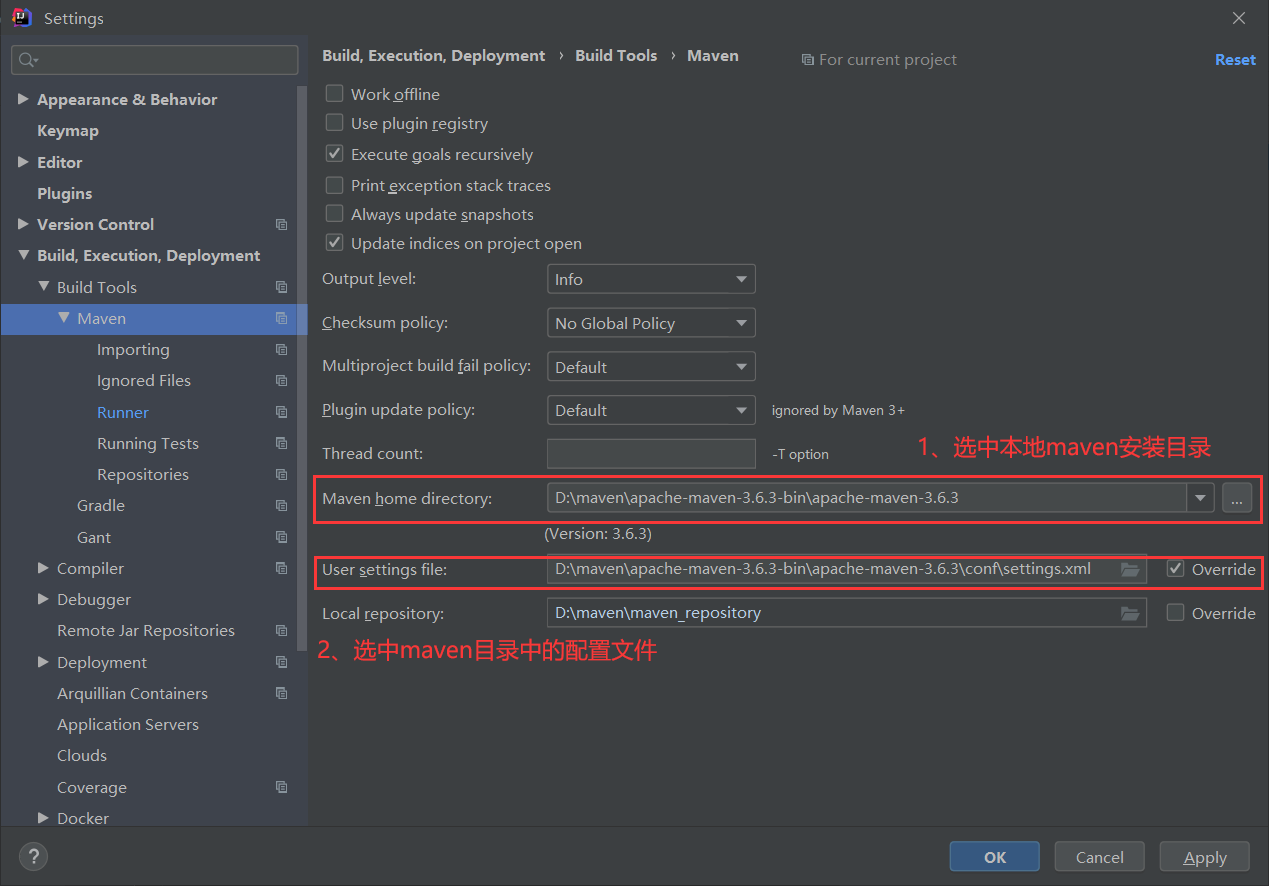Enable Print exception stack traces
The width and height of the screenshot is (1269, 886).
click(335, 185)
